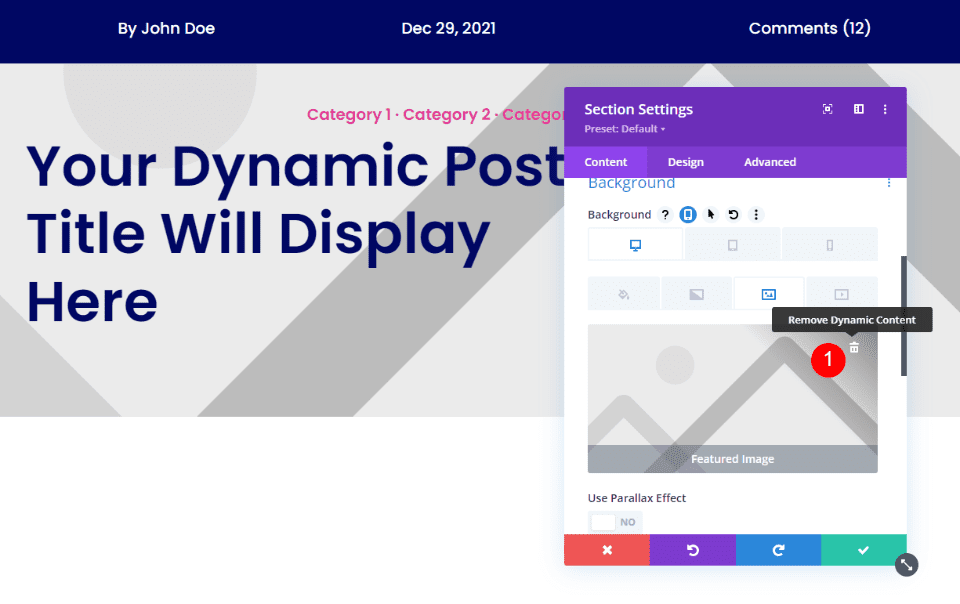Viewport: 960px width, 604px height.
Task: Switch to the phone device preview icon
Action: 830,244
